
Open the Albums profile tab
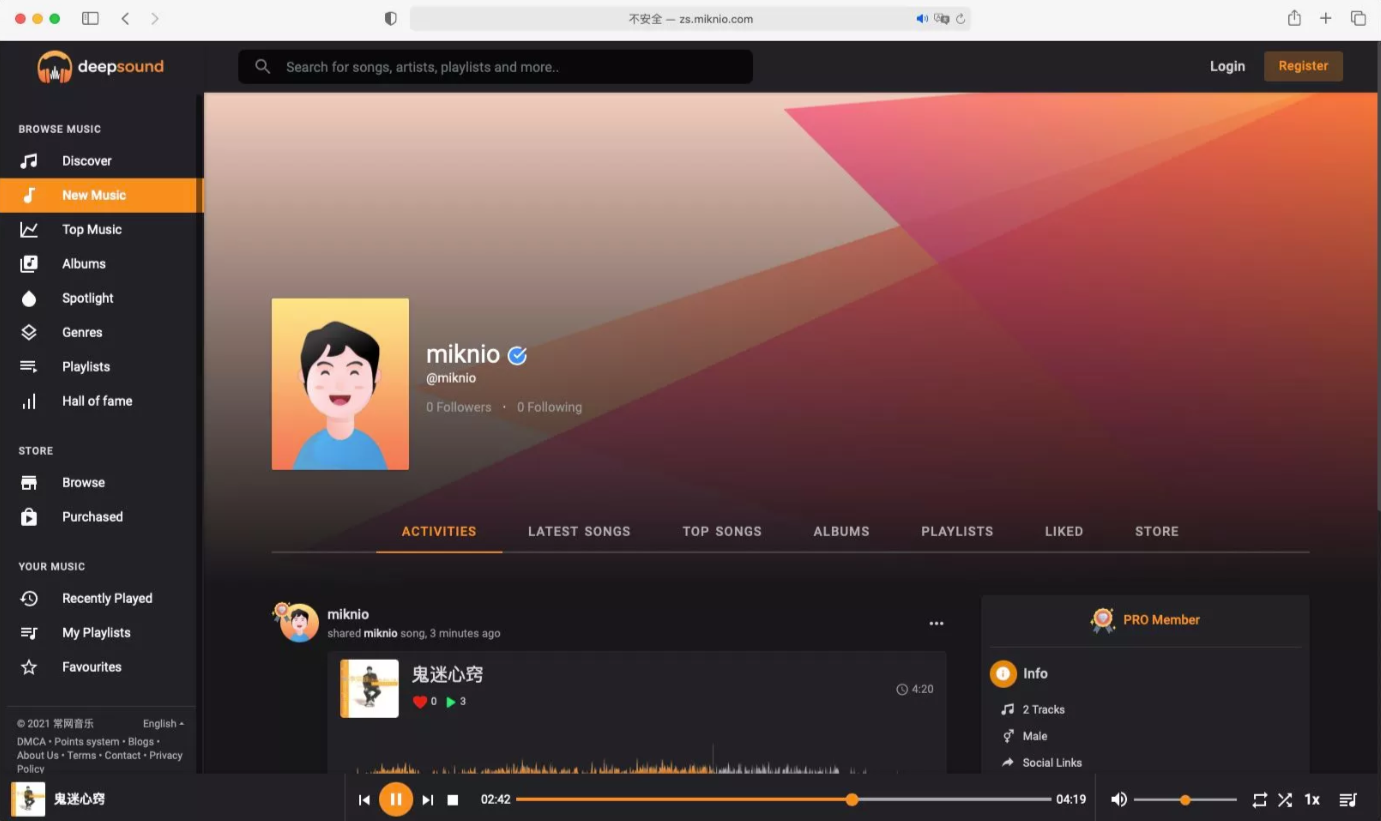841,532
